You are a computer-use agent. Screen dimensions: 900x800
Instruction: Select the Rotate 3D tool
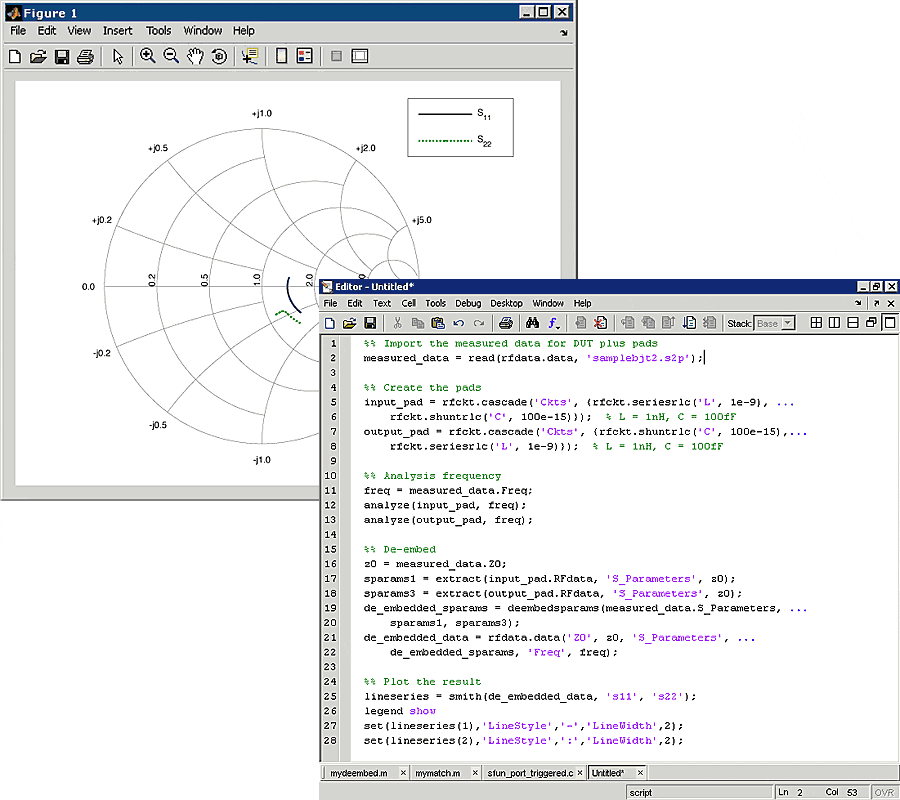[x=219, y=56]
